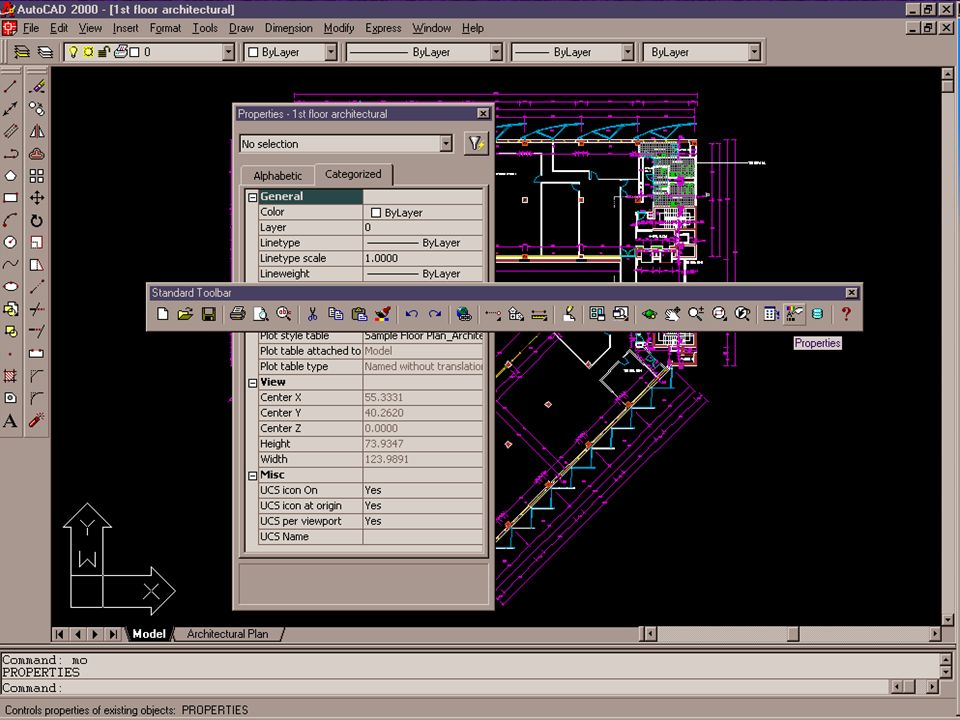Click the Pan Realtime hand icon
The image size is (960, 720).
pos(673,314)
